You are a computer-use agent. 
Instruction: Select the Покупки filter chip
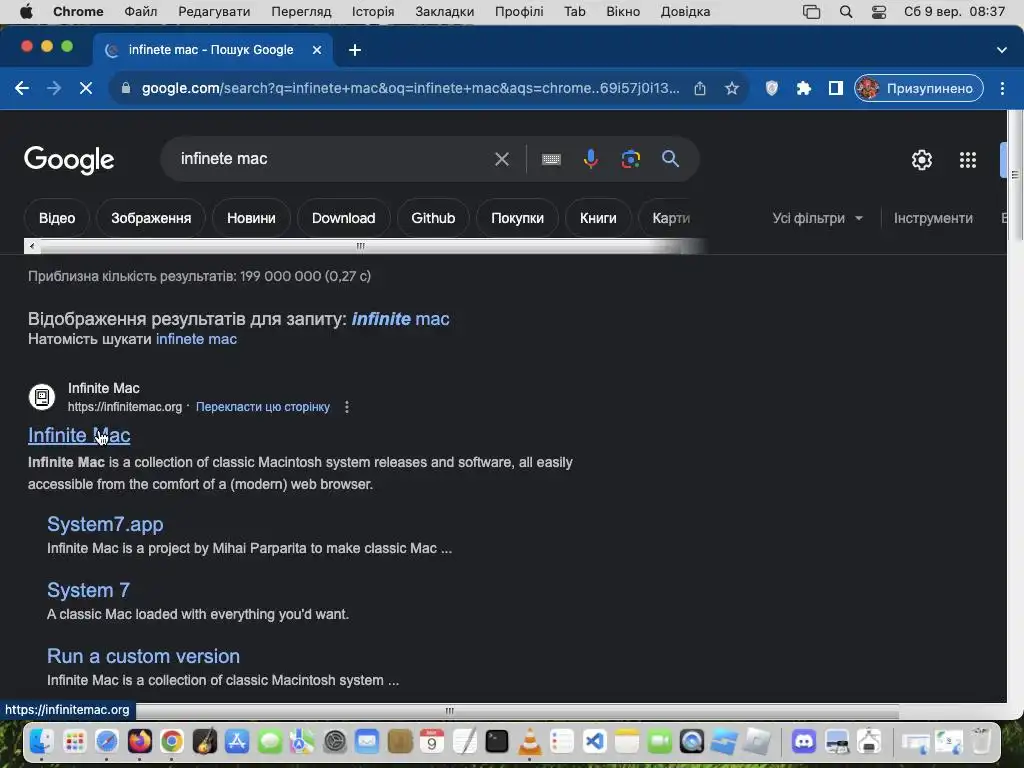(x=517, y=218)
